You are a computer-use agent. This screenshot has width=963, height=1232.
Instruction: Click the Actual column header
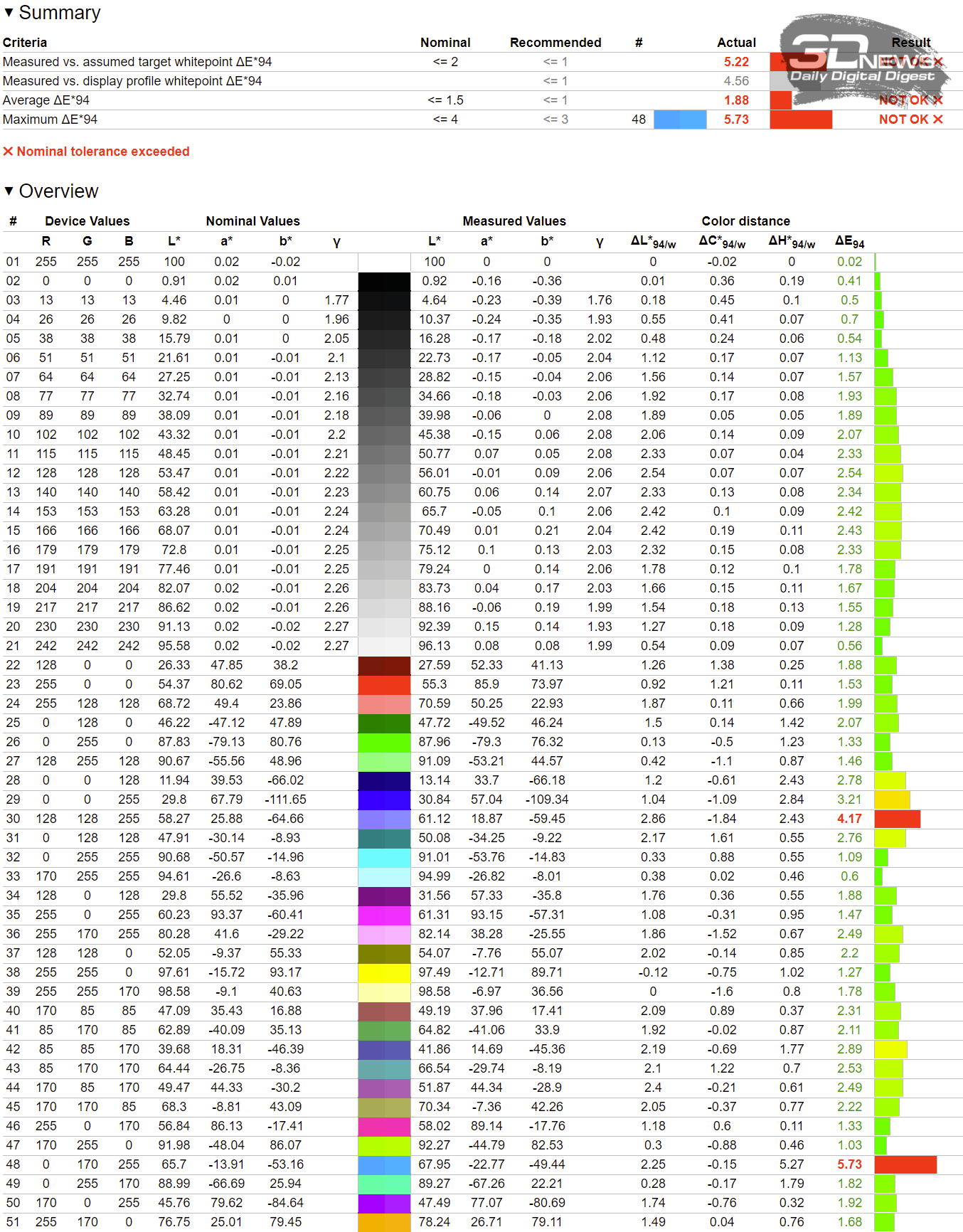(x=736, y=43)
